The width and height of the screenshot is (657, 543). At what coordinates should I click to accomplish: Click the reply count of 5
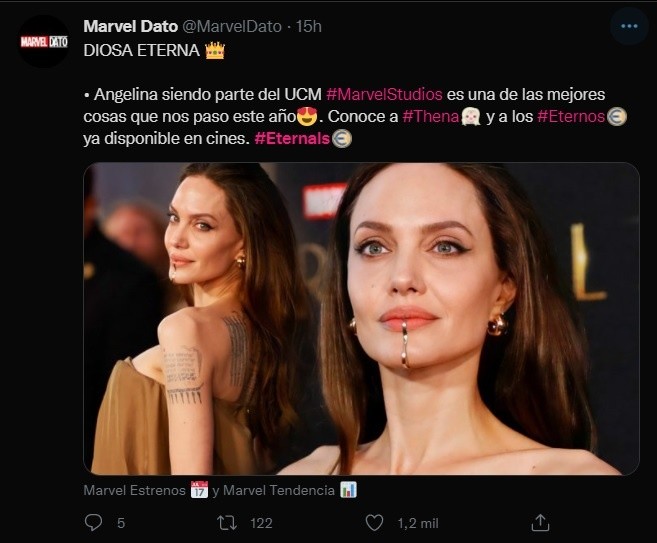121,522
